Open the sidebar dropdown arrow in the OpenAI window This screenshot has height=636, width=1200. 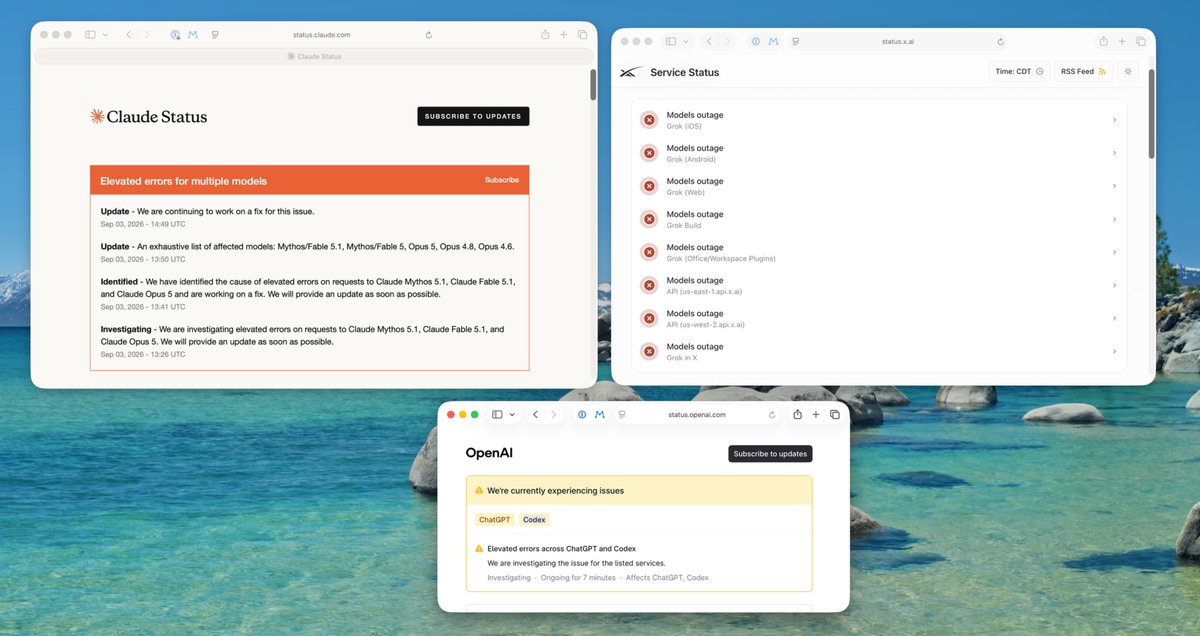click(x=512, y=414)
